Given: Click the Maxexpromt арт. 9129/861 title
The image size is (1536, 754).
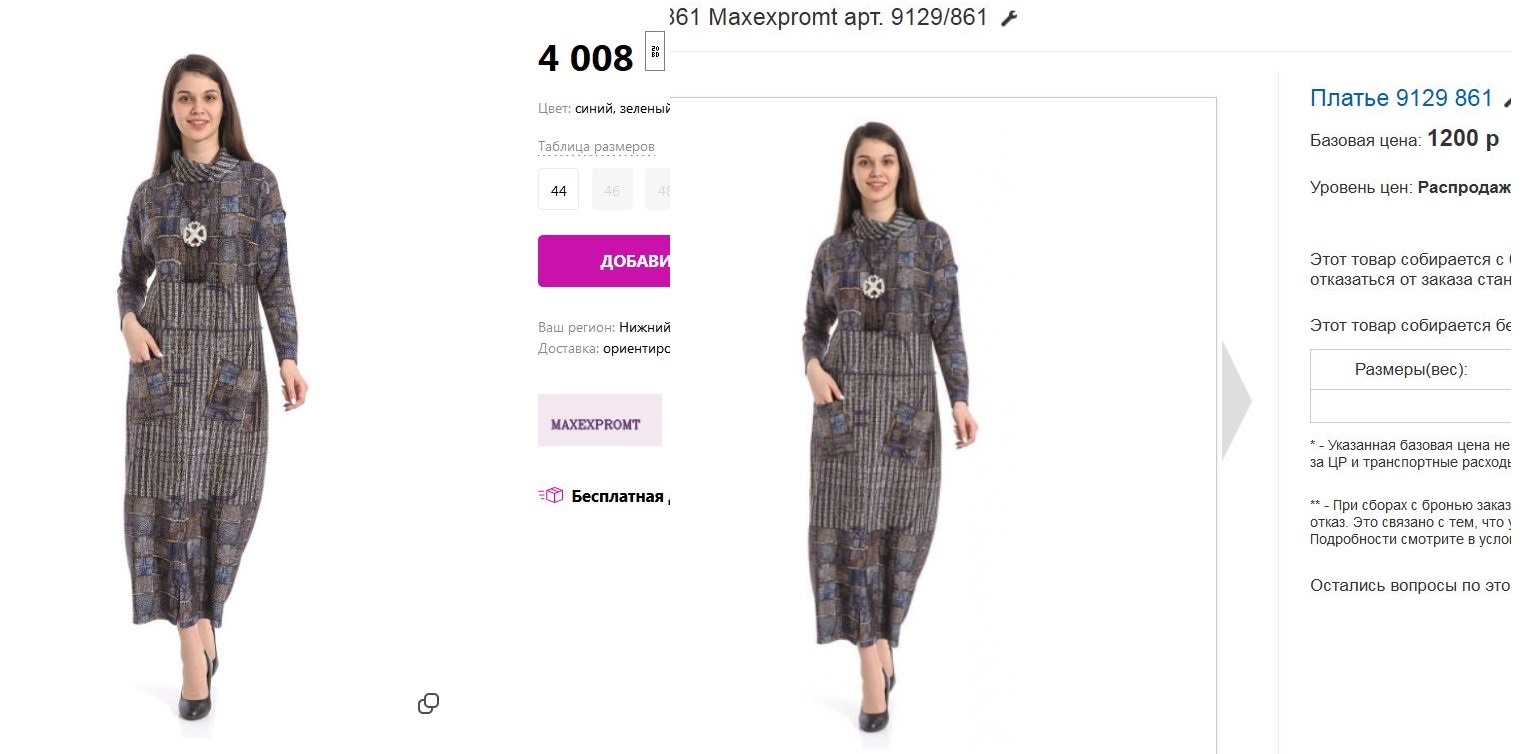Looking at the screenshot, I should coord(848,17).
